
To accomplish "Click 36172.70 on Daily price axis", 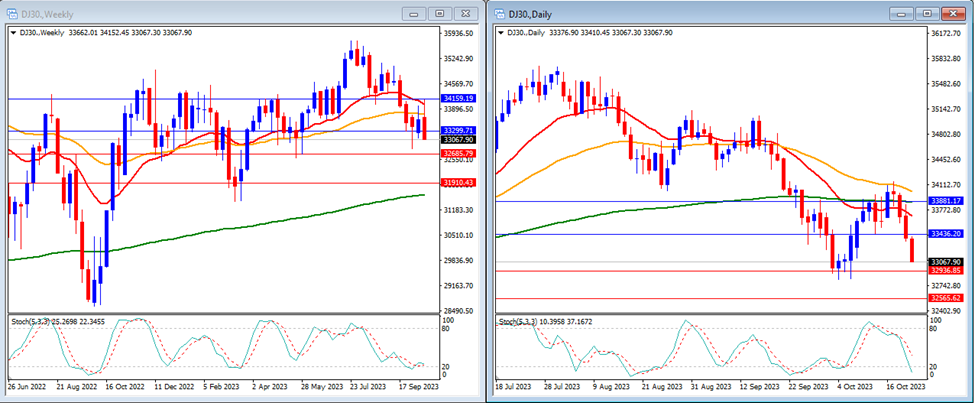I will tap(948, 33).
